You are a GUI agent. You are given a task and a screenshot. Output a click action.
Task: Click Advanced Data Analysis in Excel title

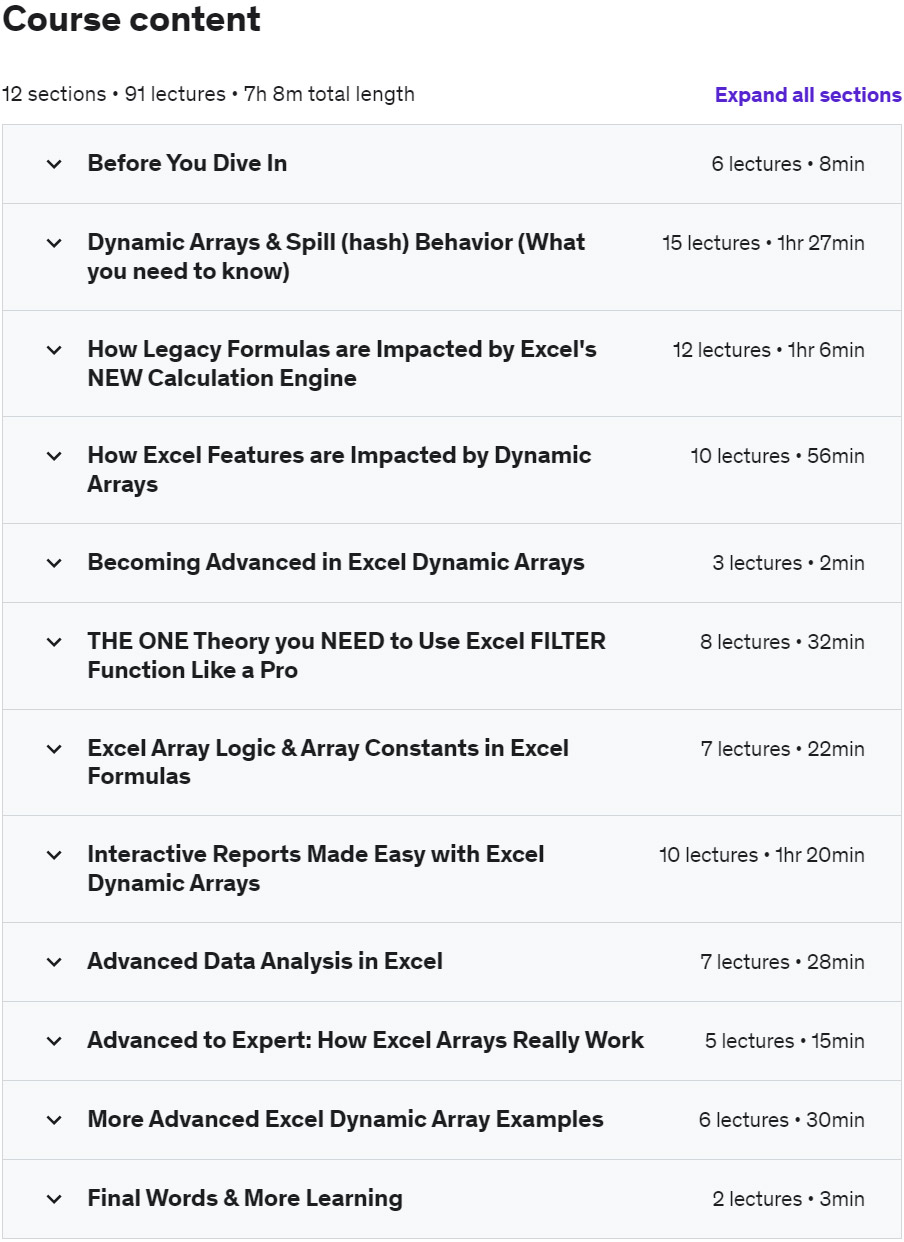click(x=265, y=961)
